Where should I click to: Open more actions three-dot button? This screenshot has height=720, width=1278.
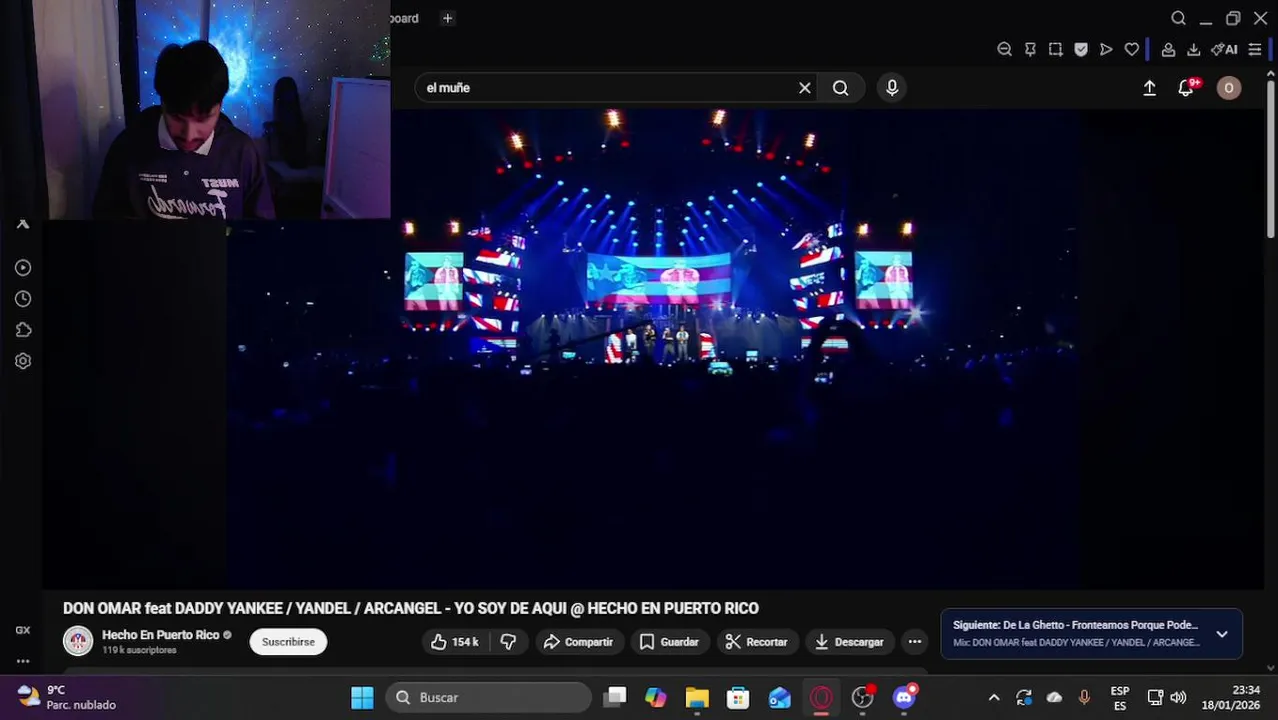(x=914, y=642)
